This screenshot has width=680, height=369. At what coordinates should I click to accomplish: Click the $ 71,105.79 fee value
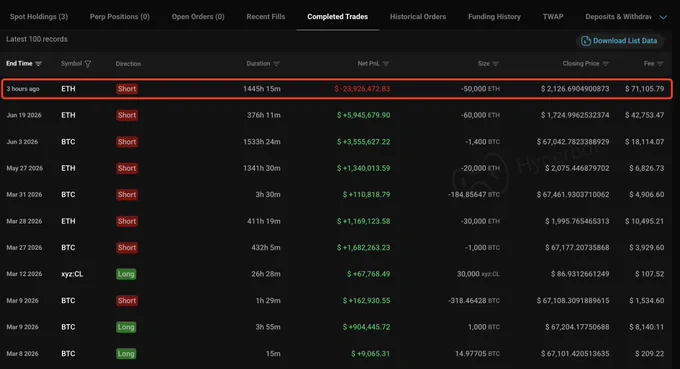(x=644, y=89)
